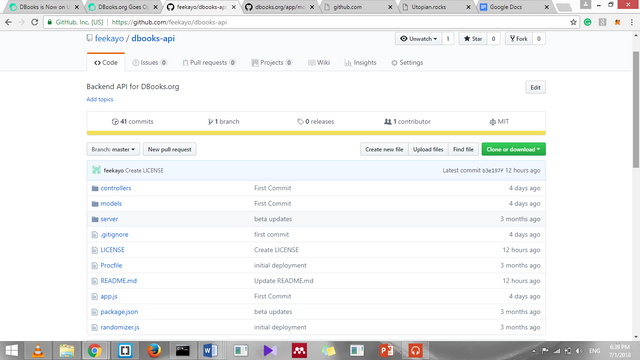Open the Insights tab
Screen dimensions: 640x360
point(360,62)
